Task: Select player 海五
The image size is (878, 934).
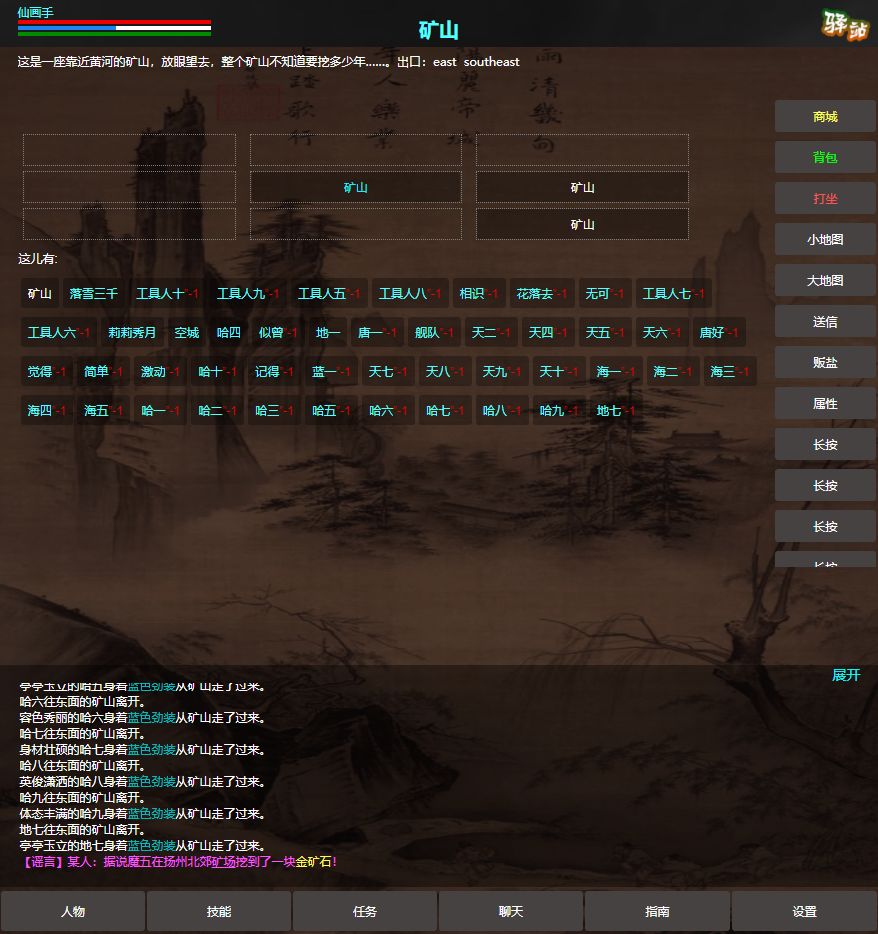Action: coord(102,410)
